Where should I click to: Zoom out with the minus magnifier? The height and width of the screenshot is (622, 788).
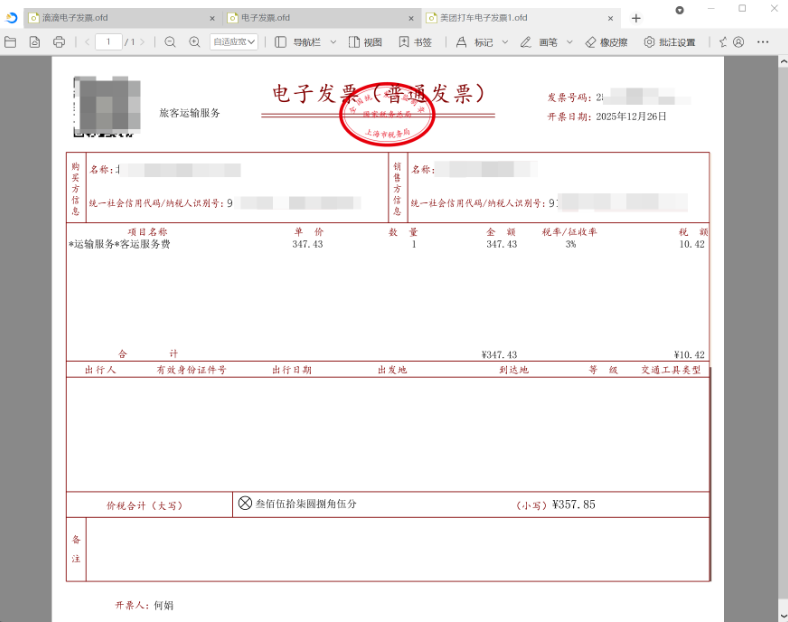170,42
